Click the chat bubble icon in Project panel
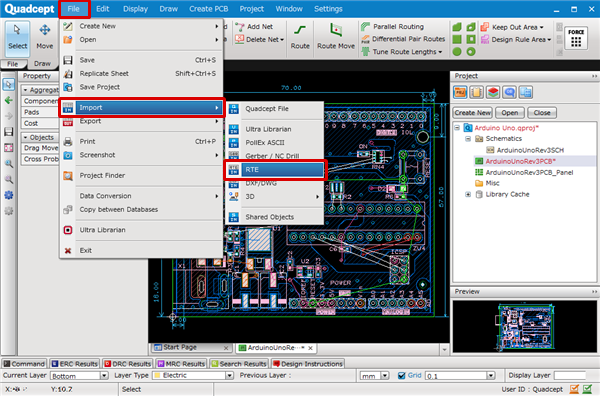Viewport: 600px width, 396px height. click(x=509, y=92)
